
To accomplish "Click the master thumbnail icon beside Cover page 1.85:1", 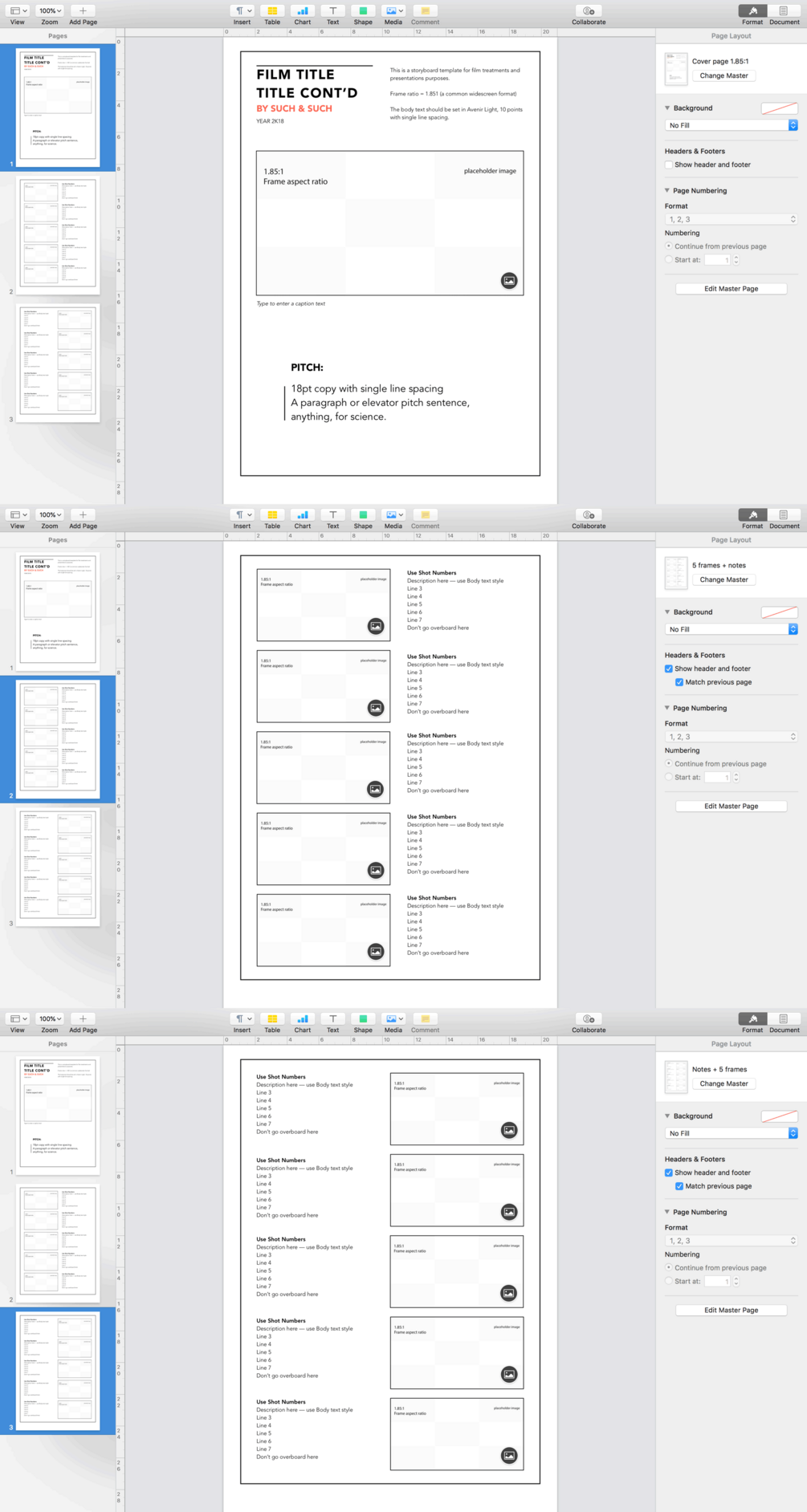I will pos(676,69).
